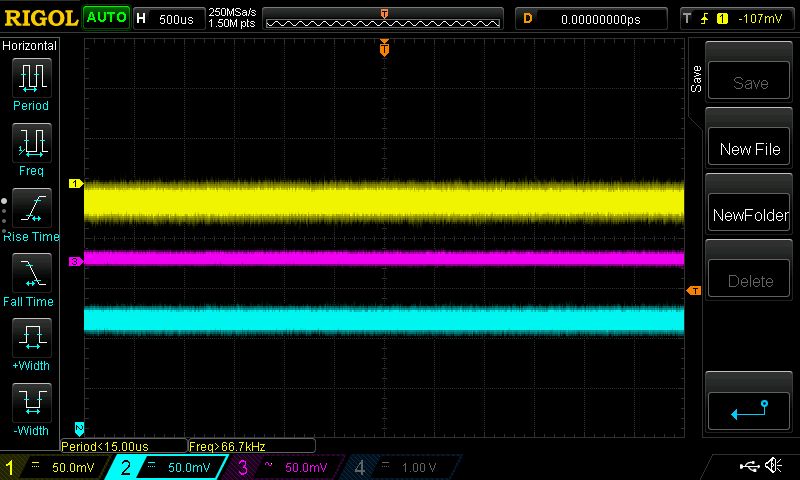This screenshot has height=480, width=800.
Task: Click the speaker sound icon
Action: 774,465
